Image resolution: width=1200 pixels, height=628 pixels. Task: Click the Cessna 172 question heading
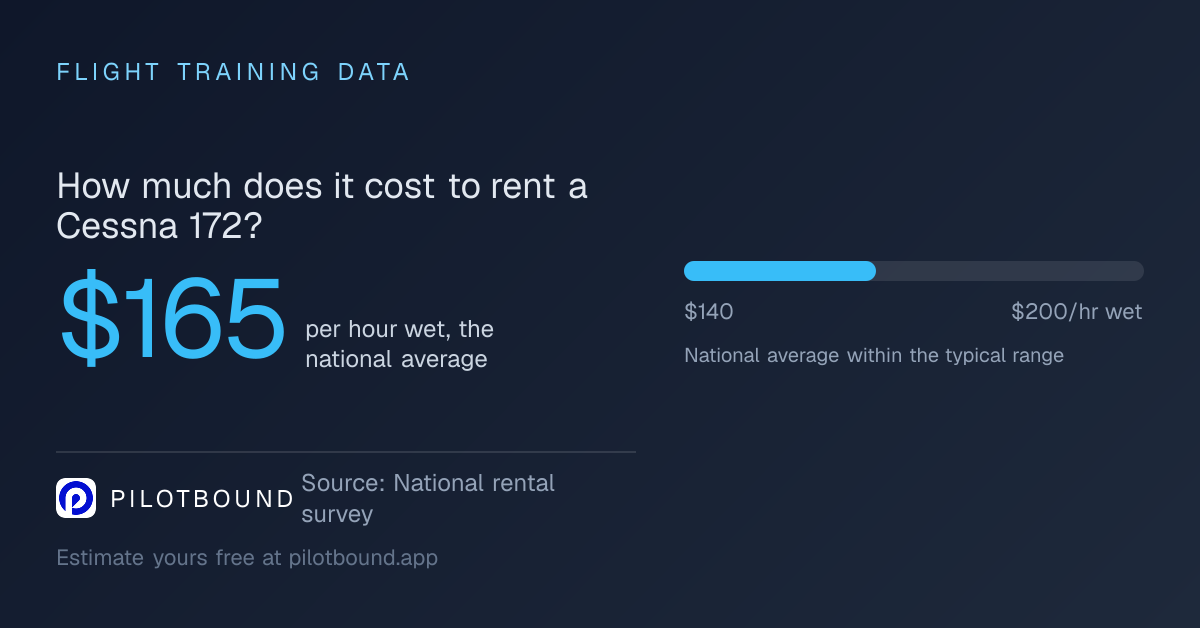322,206
